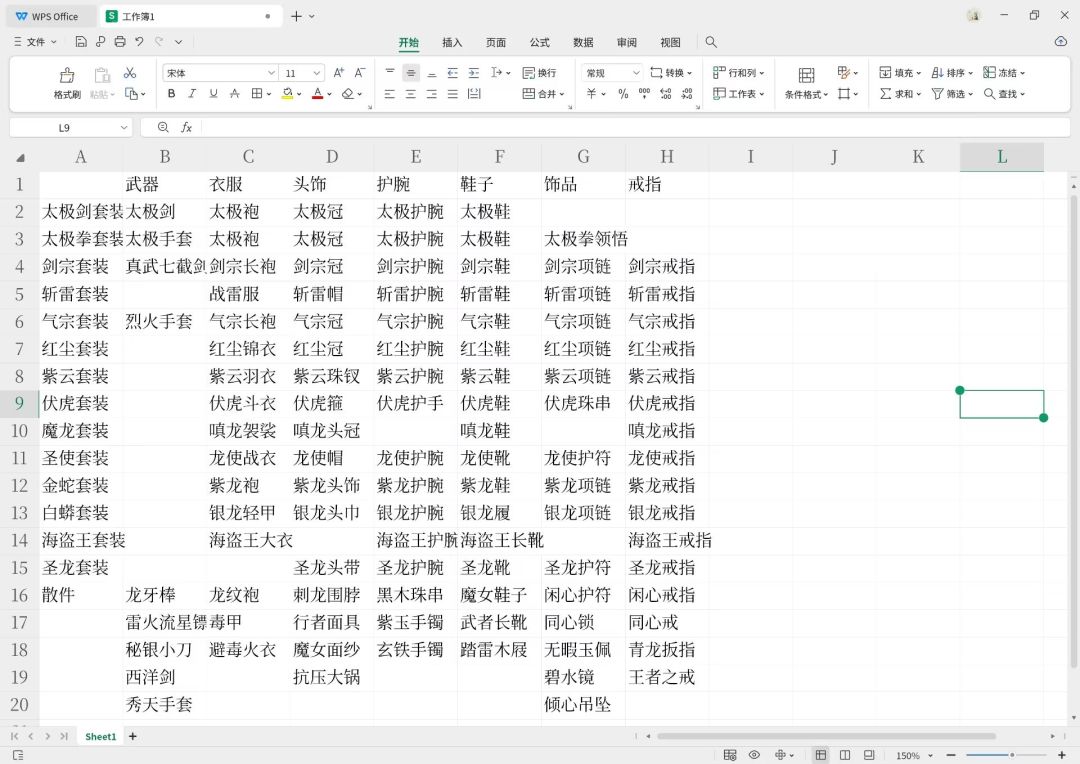This screenshot has width=1080, height=764.
Task: Click the 填充 fill button
Action: tap(900, 72)
